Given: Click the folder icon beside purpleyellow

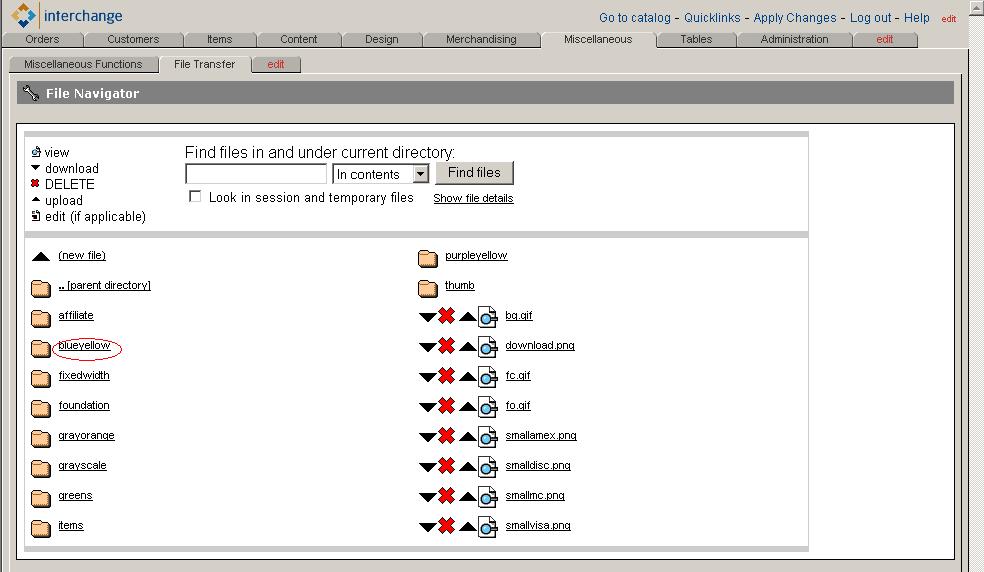Looking at the screenshot, I should pos(427,258).
